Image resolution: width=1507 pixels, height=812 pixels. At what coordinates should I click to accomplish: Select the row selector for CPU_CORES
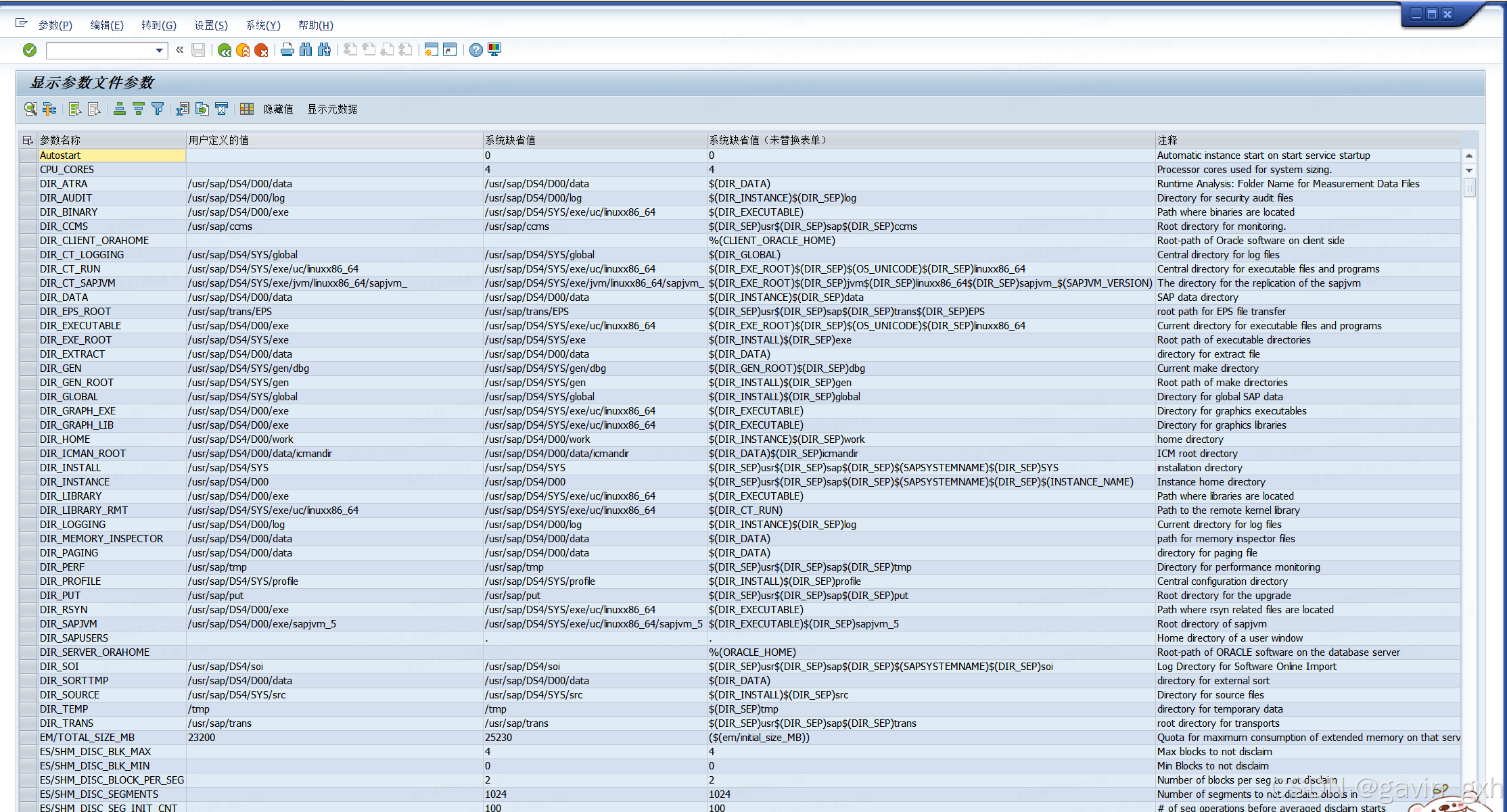coord(27,169)
